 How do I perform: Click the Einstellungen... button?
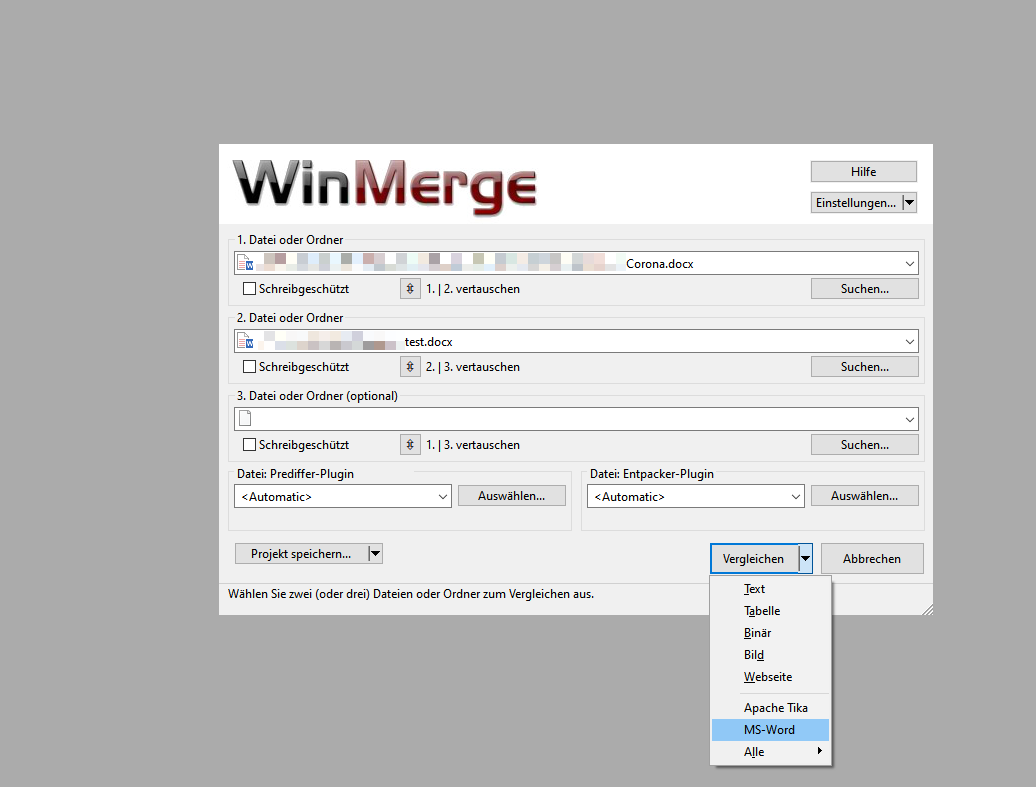pos(856,203)
